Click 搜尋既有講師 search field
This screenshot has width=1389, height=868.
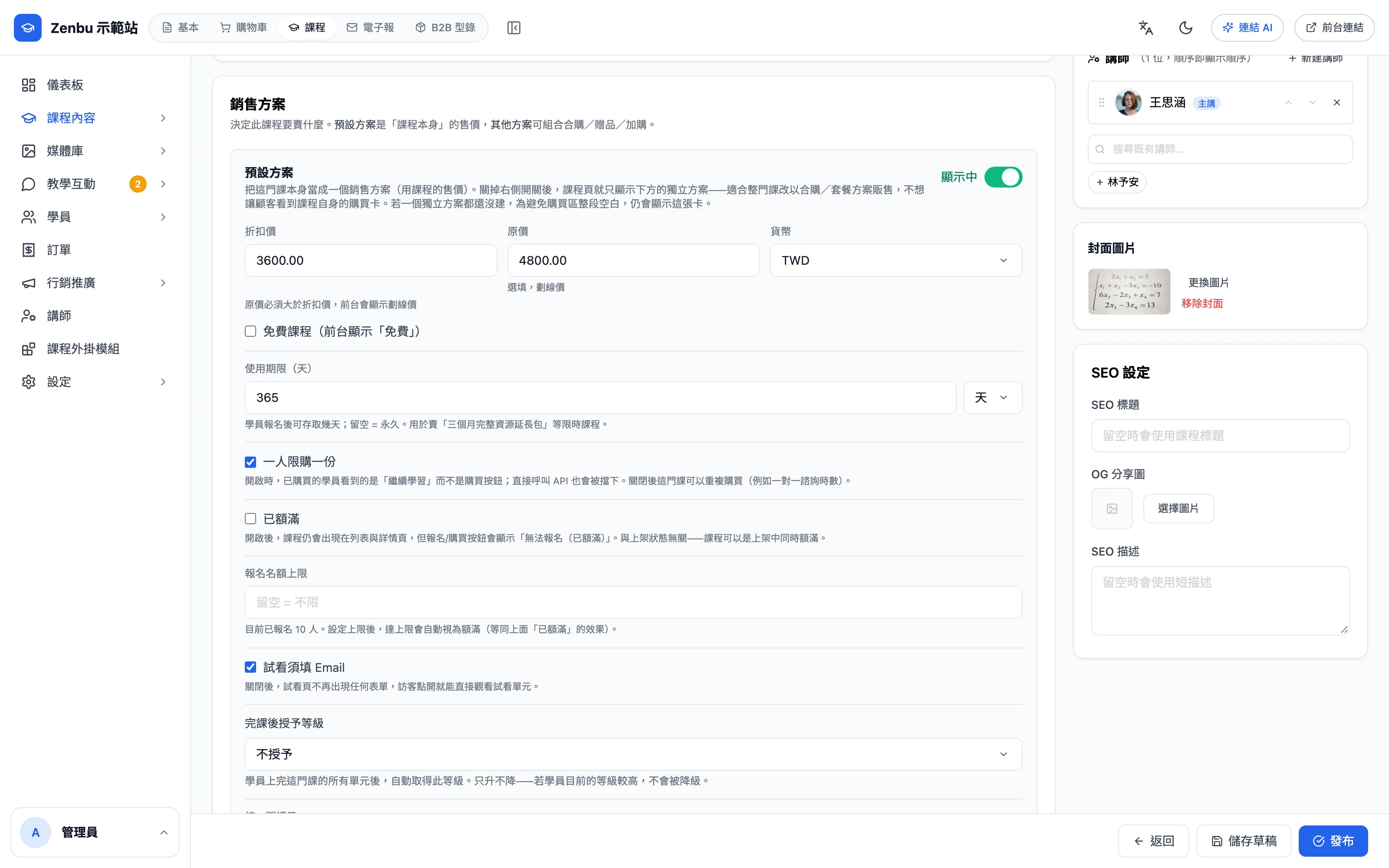click(1220, 149)
